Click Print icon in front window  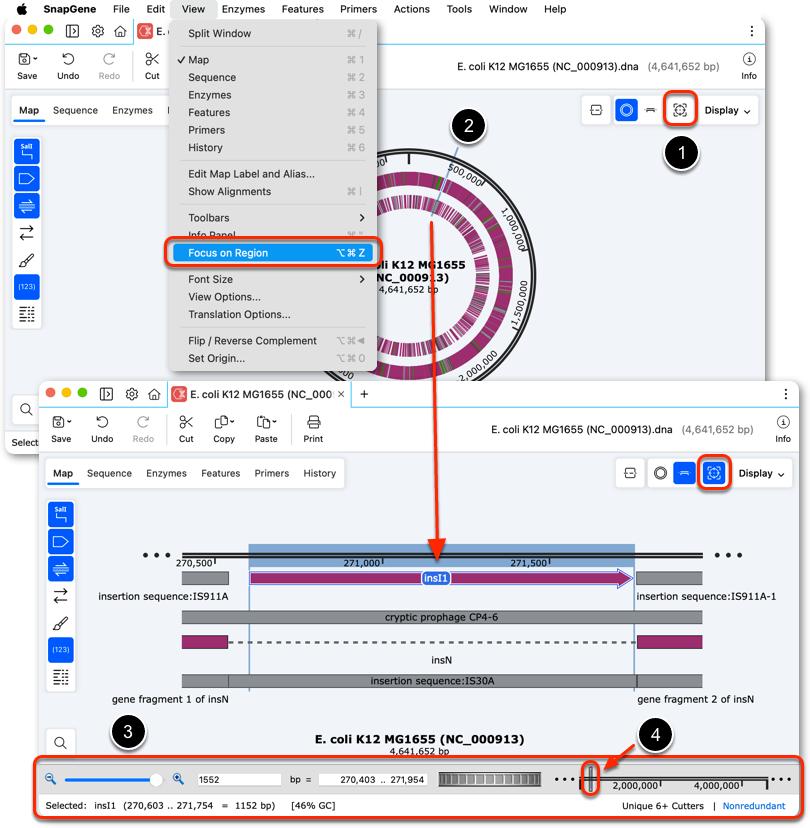(313, 422)
